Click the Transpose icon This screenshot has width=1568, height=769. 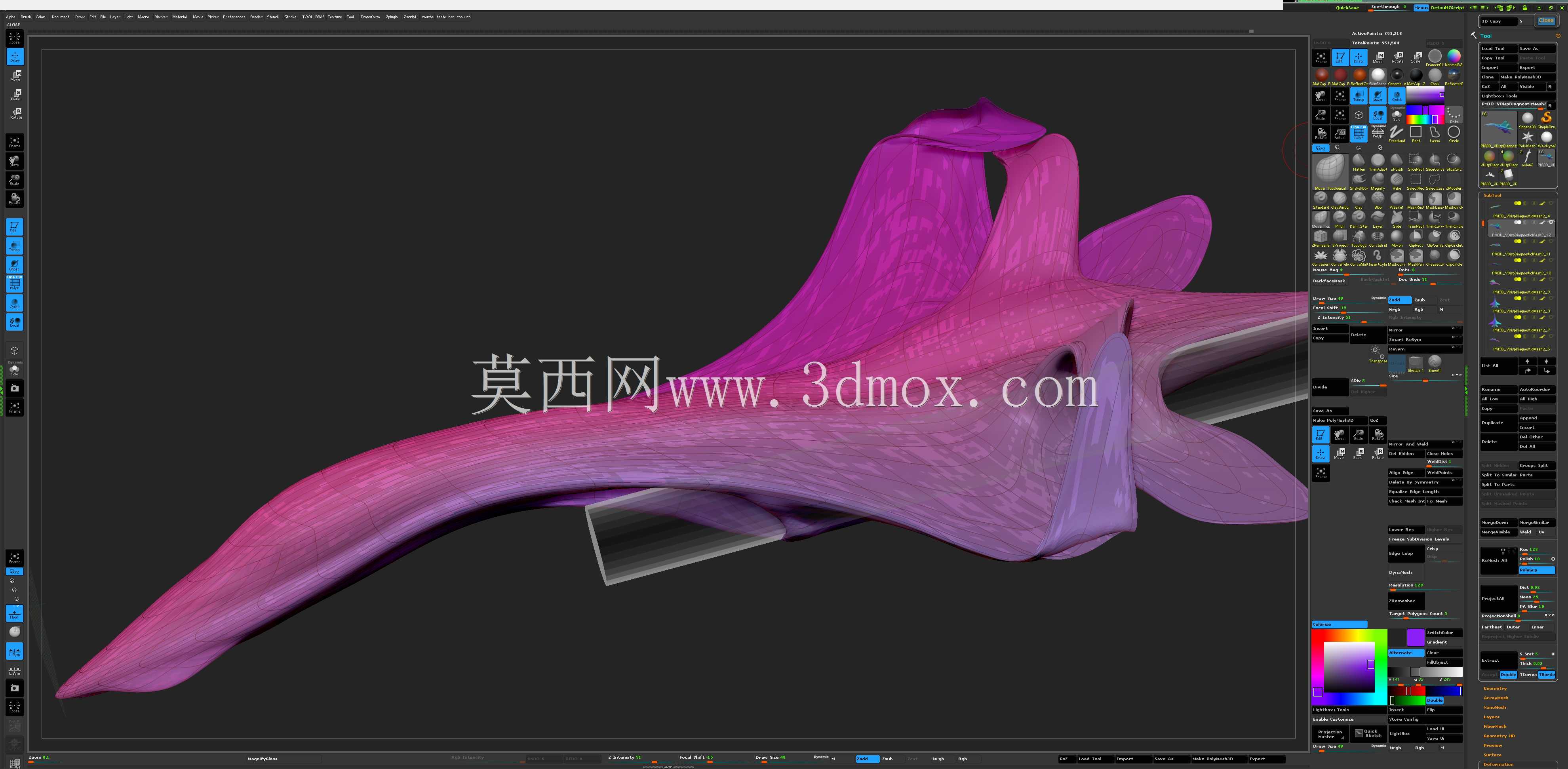[1378, 354]
